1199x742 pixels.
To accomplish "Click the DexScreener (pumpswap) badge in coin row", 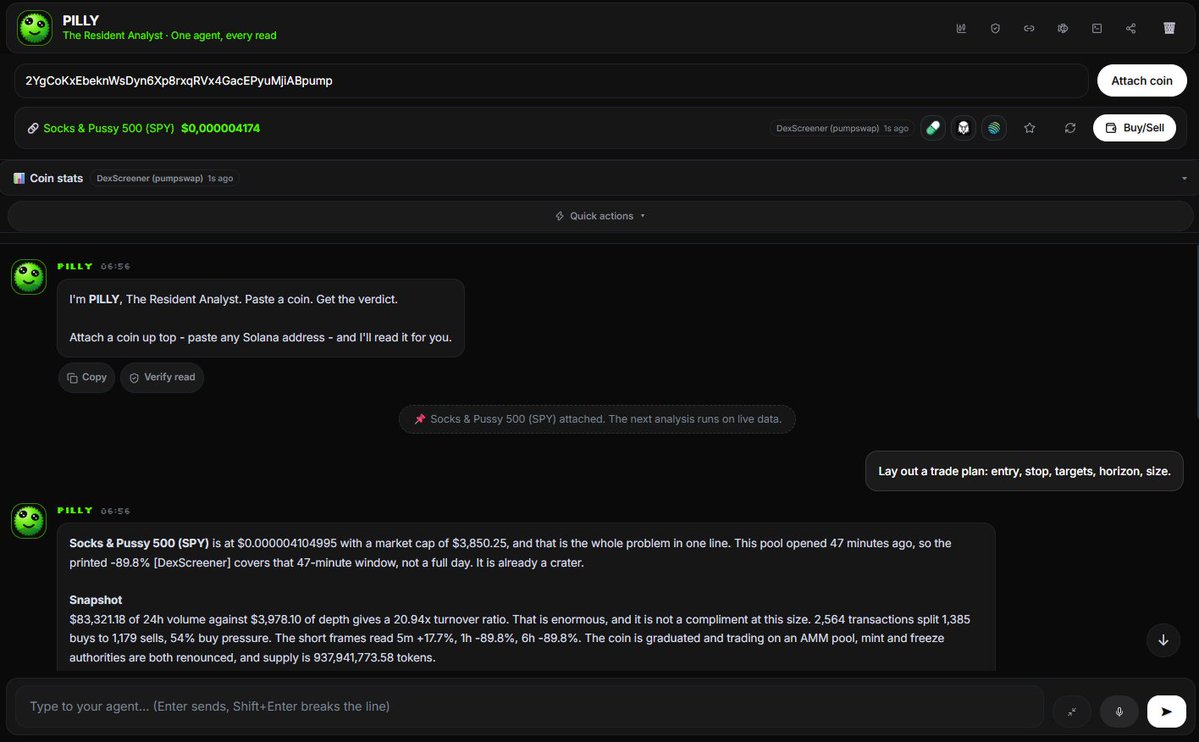I will click(x=842, y=129).
